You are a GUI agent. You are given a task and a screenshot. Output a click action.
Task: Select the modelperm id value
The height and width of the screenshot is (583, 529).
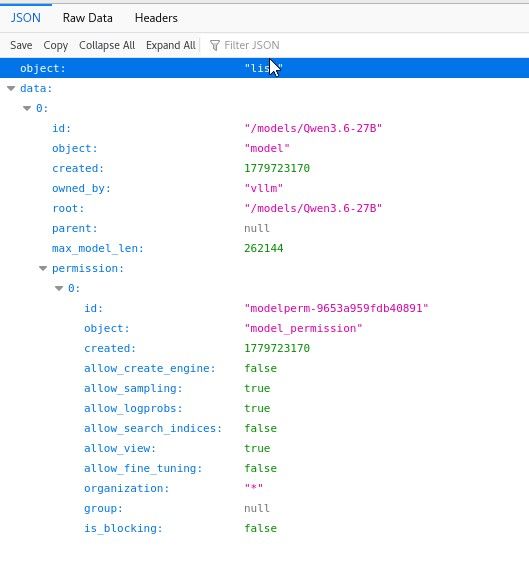pyautogui.click(x=336, y=309)
